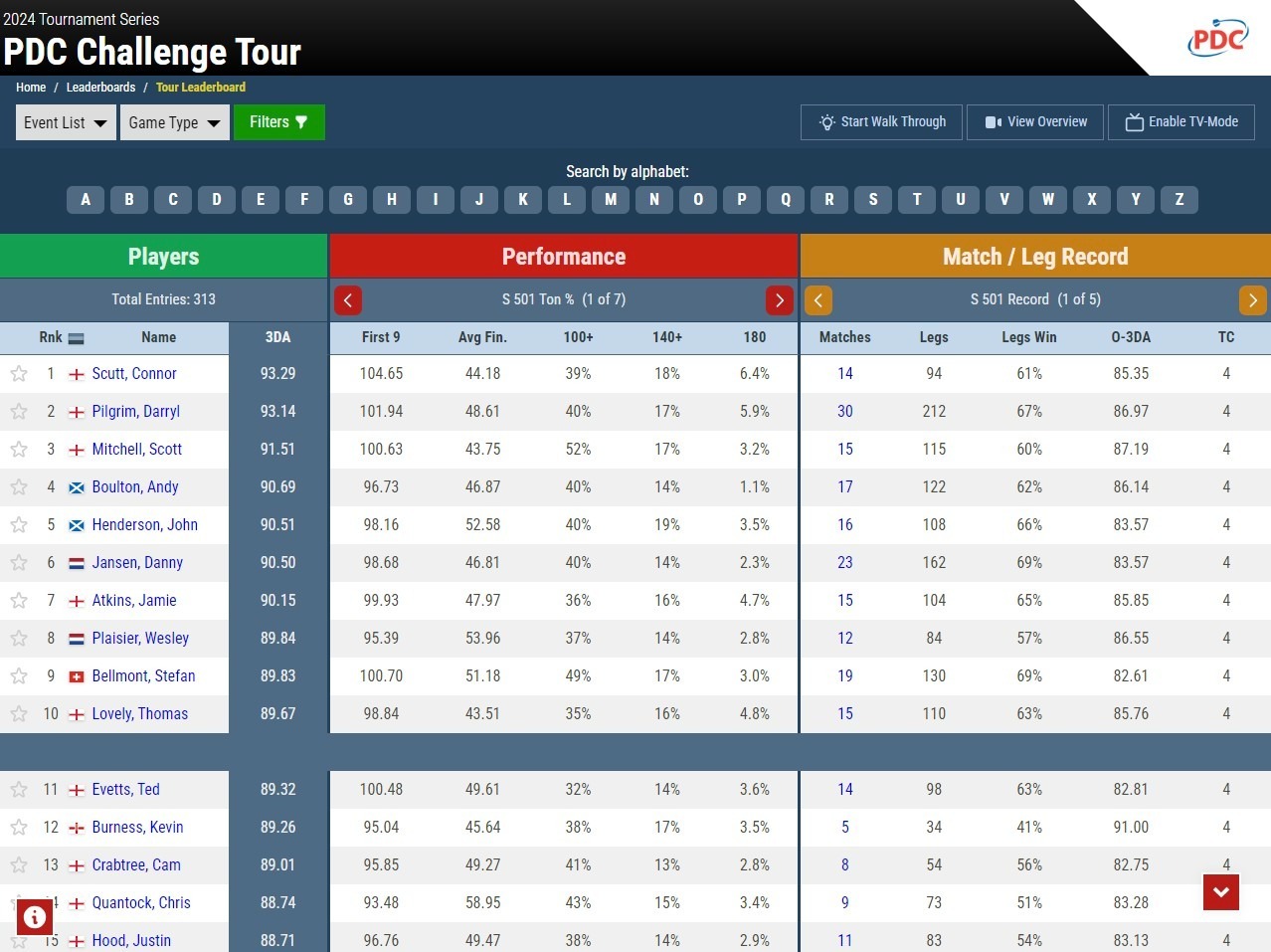Image resolution: width=1271 pixels, height=952 pixels.
Task: Enable TV-Mode
Action: (x=1181, y=122)
